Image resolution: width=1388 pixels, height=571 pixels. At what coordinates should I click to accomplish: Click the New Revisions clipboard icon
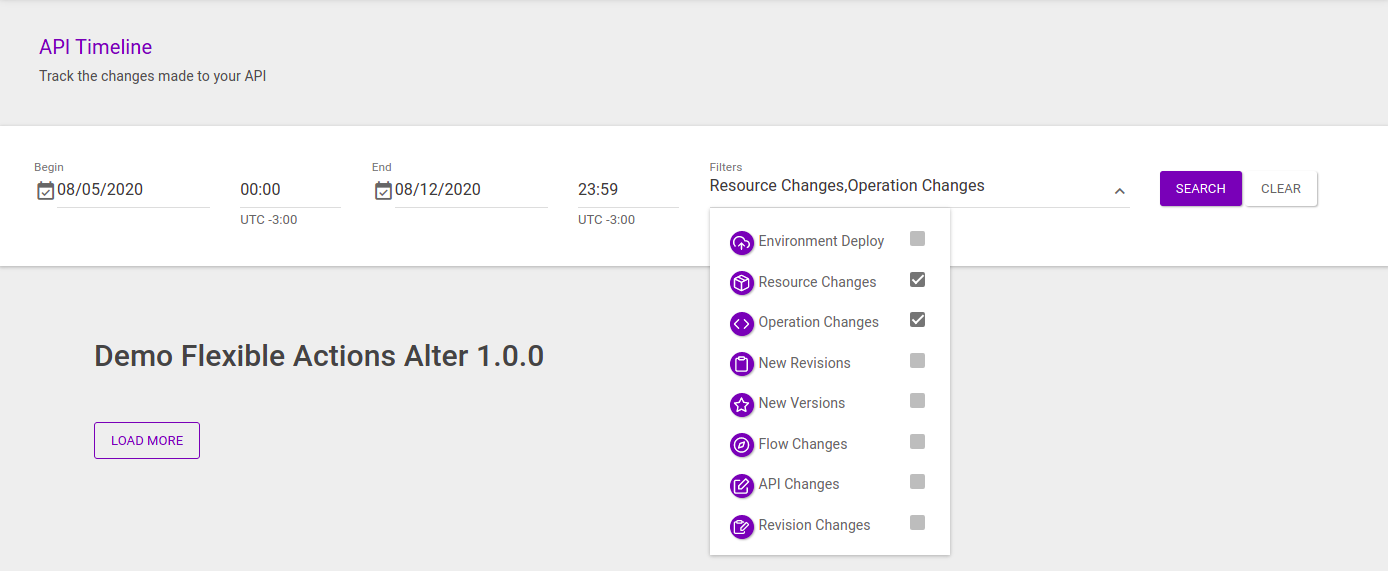pyautogui.click(x=741, y=364)
